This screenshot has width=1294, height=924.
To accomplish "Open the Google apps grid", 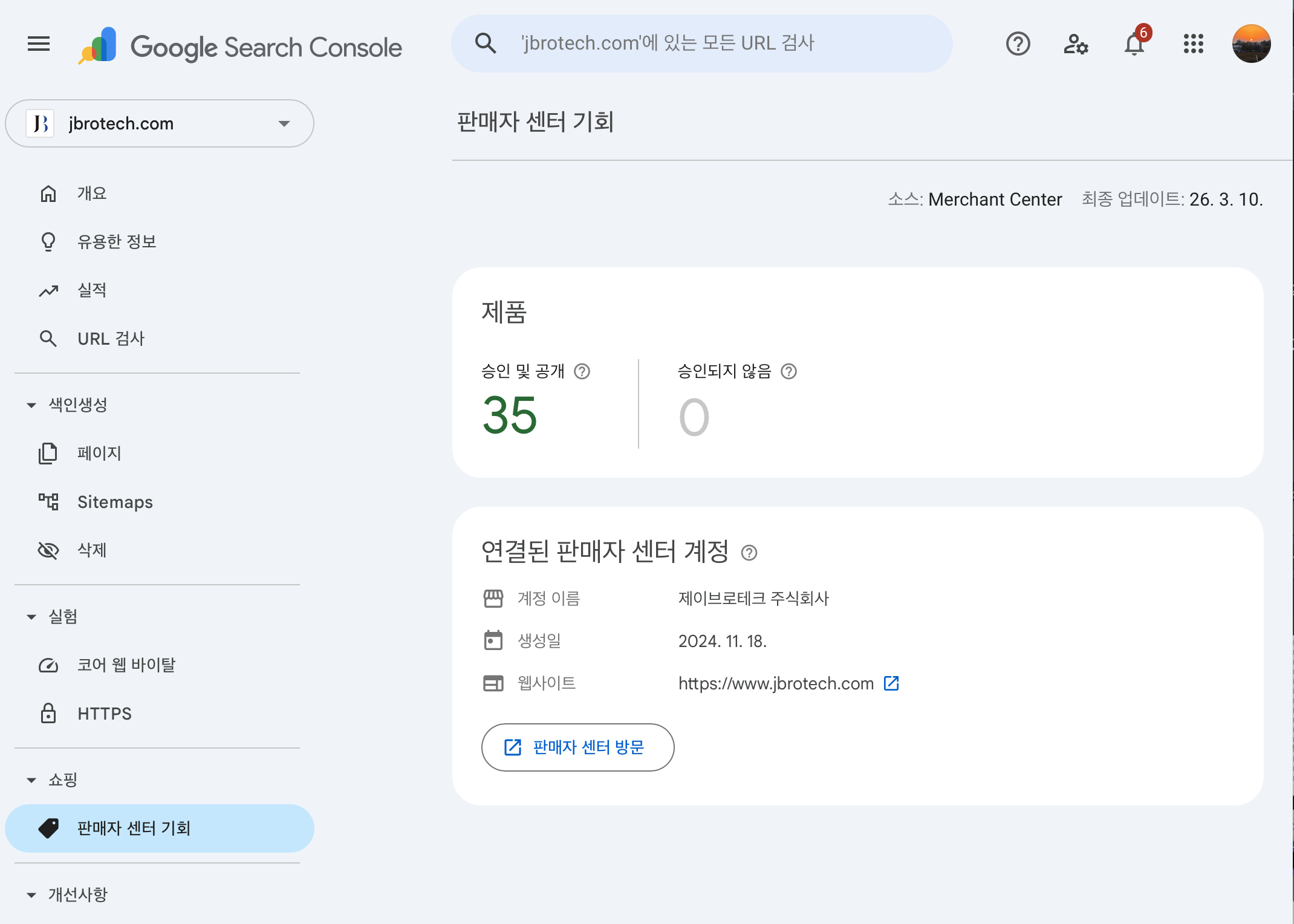I will (1194, 44).
